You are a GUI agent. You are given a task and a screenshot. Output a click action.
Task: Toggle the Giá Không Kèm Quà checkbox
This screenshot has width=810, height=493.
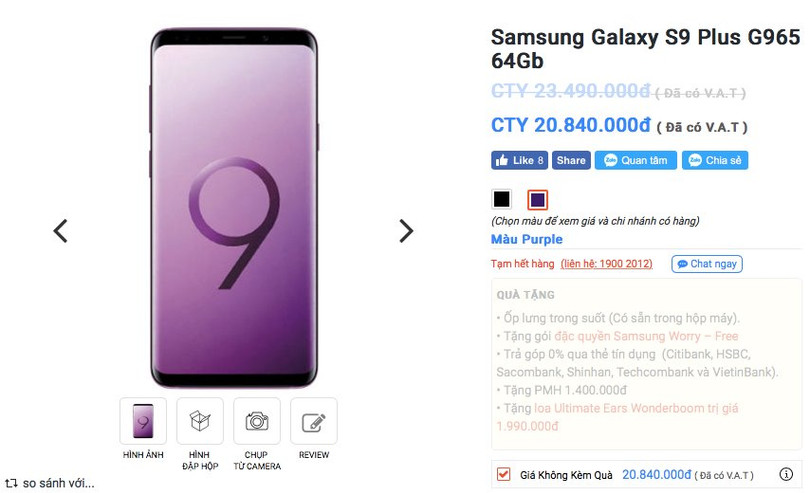click(503, 475)
